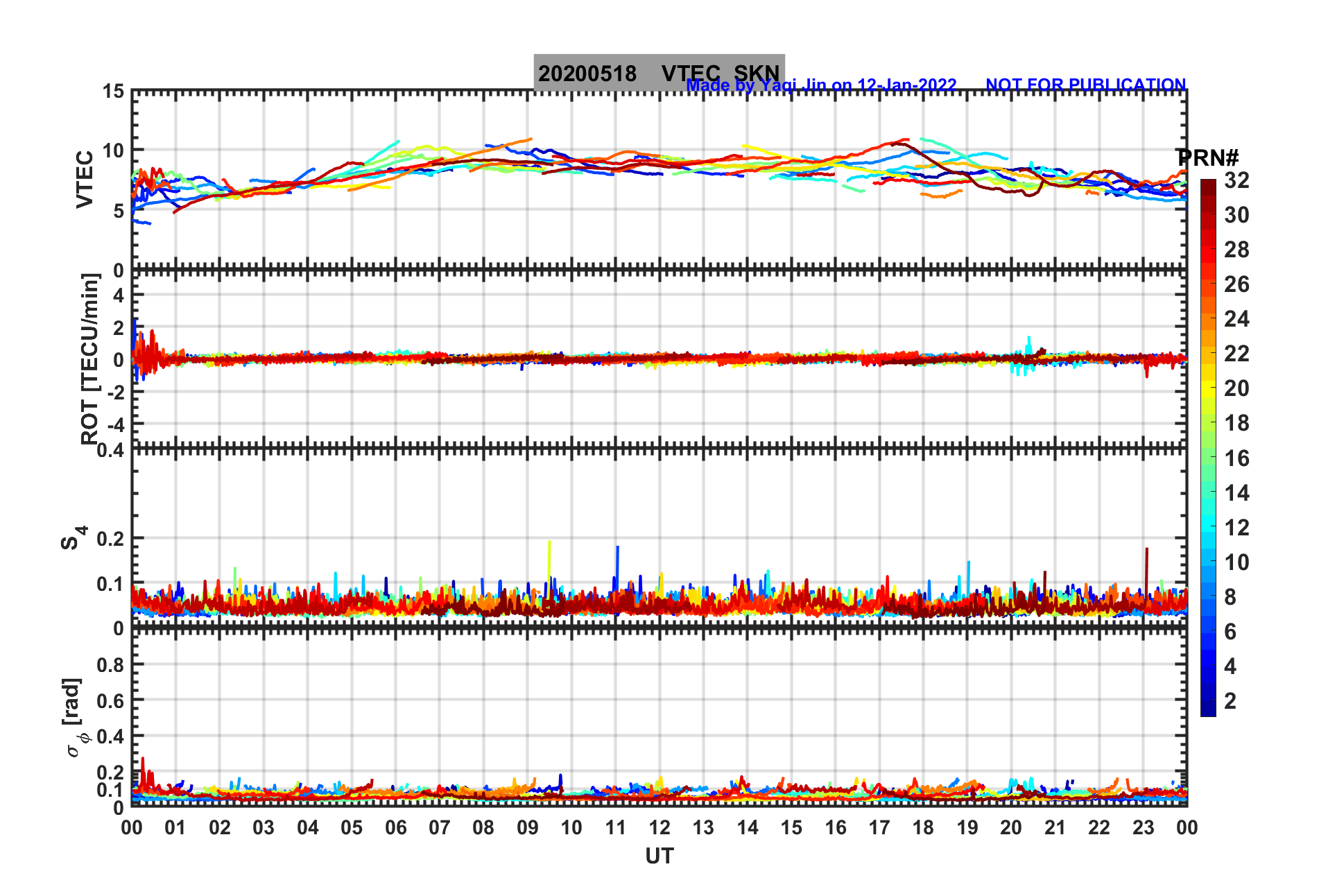
Task: Click the sigma-phi axis tick label '0.6'
Action: pyautogui.click(x=111, y=701)
